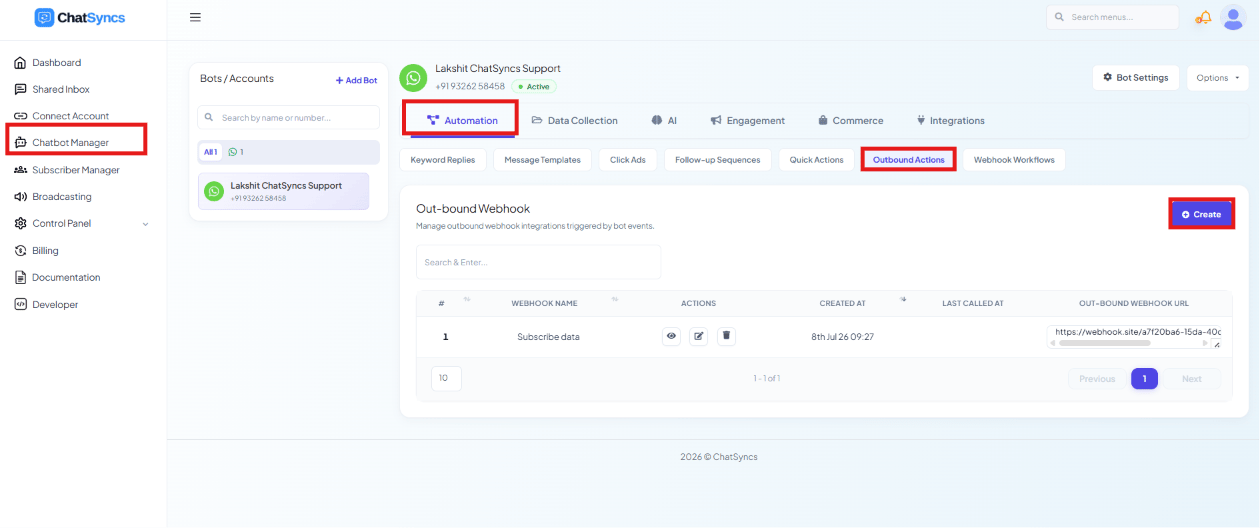Expand the Control Panel menu

[x=82, y=224]
